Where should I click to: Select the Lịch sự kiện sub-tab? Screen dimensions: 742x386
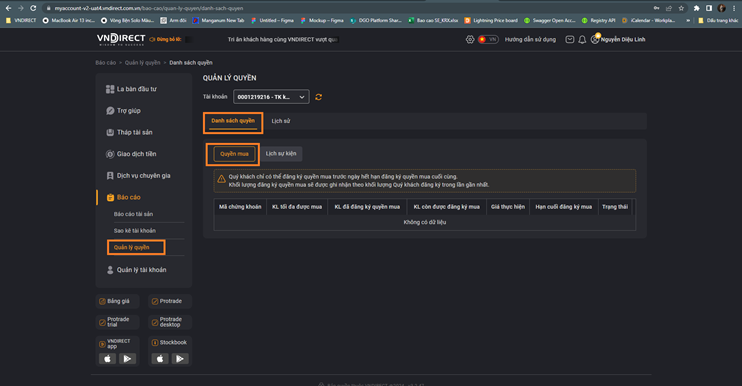click(281, 154)
